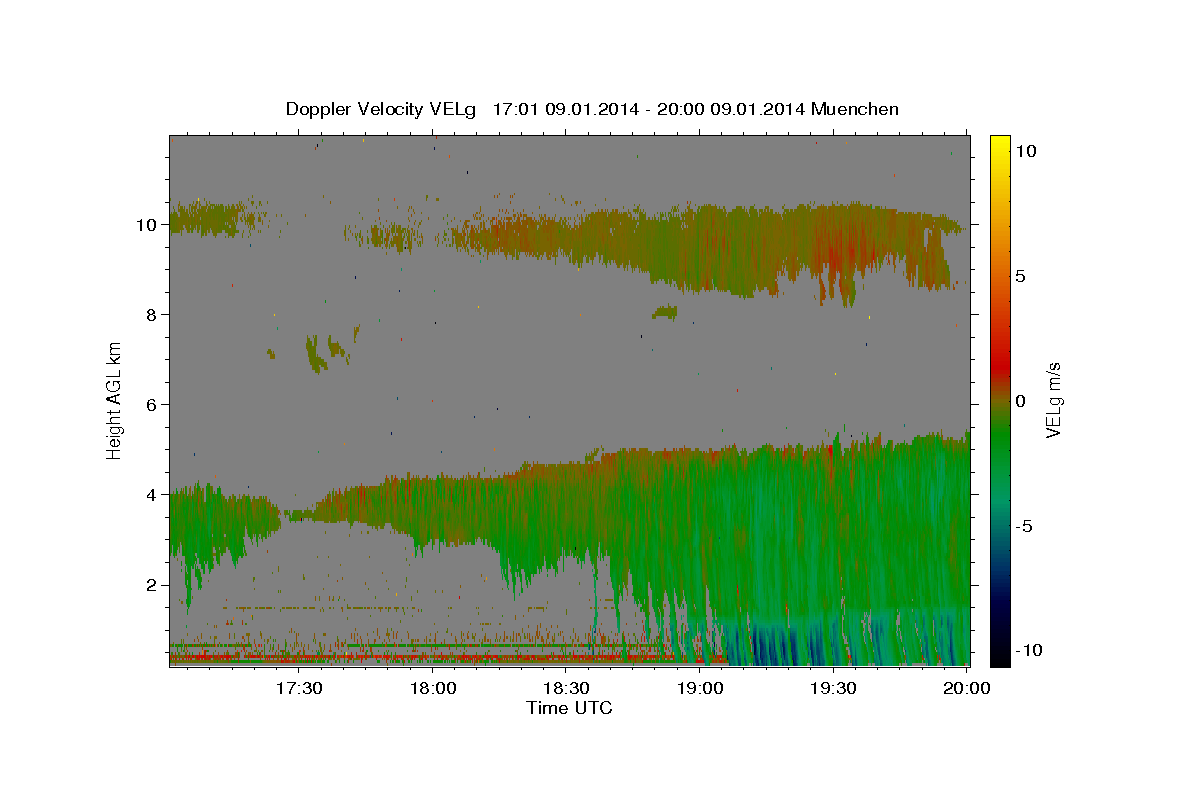Click the 19:00 time tick label
Screen dimensions: 1200x800
coord(700,688)
